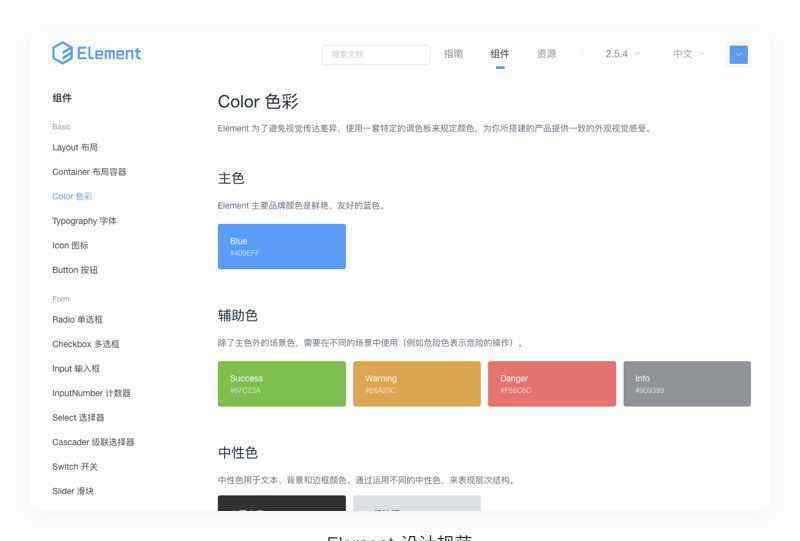
Task: Open InputNumber 计数器 in sidebar
Action: tap(91, 393)
